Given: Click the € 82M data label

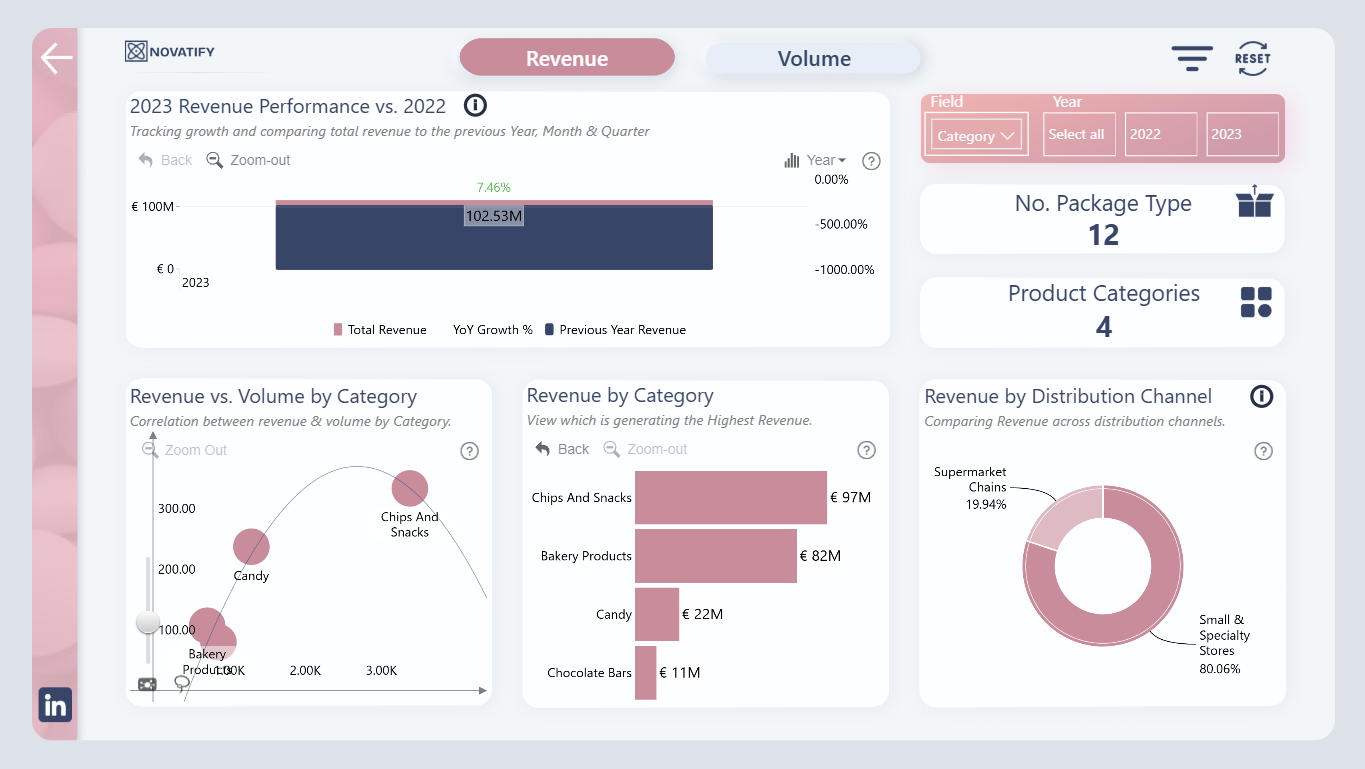Looking at the screenshot, I should (820, 556).
